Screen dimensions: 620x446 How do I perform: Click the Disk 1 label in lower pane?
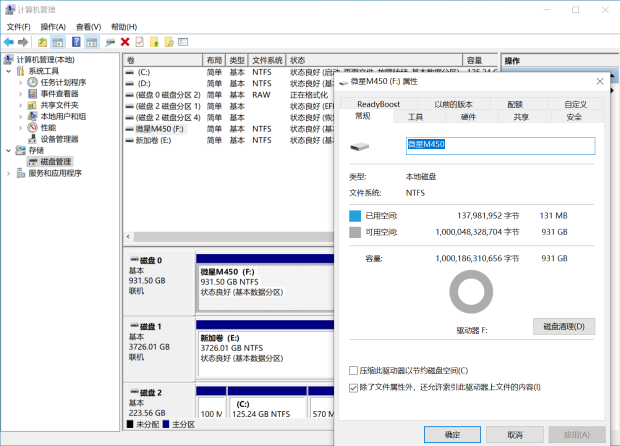146,327
